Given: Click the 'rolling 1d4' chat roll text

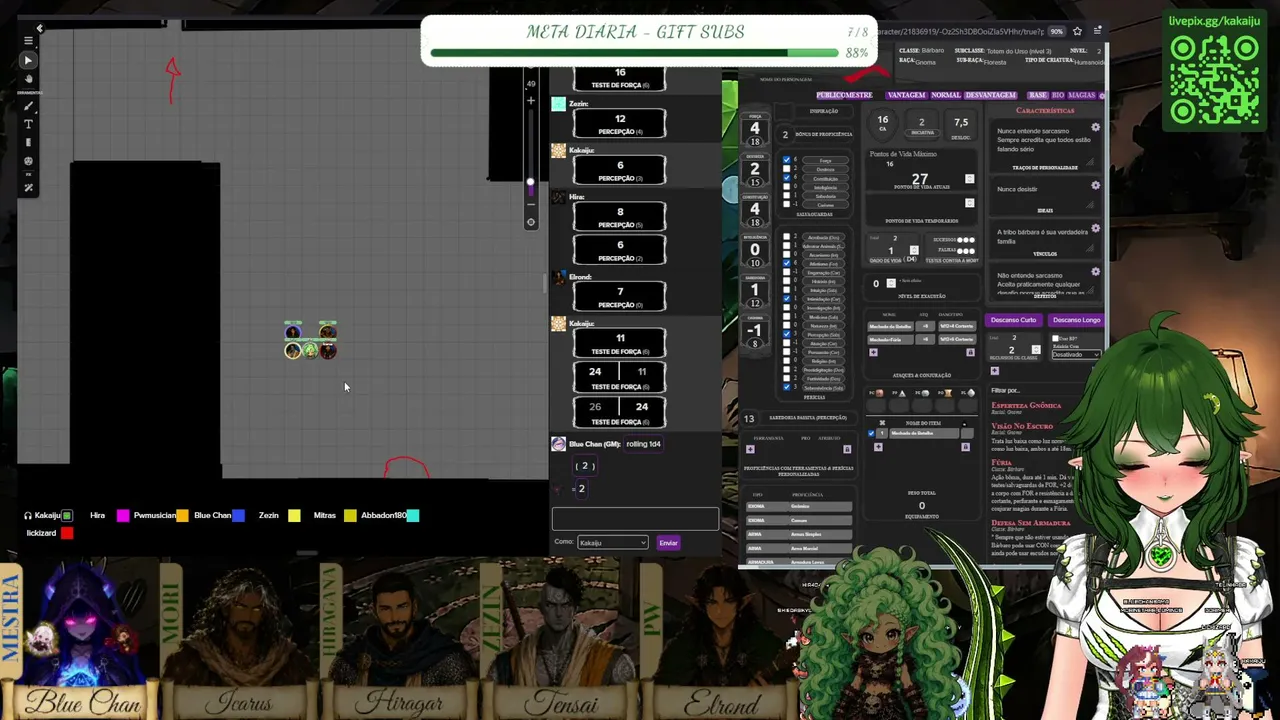Looking at the screenshot, I should pos(643,444).
